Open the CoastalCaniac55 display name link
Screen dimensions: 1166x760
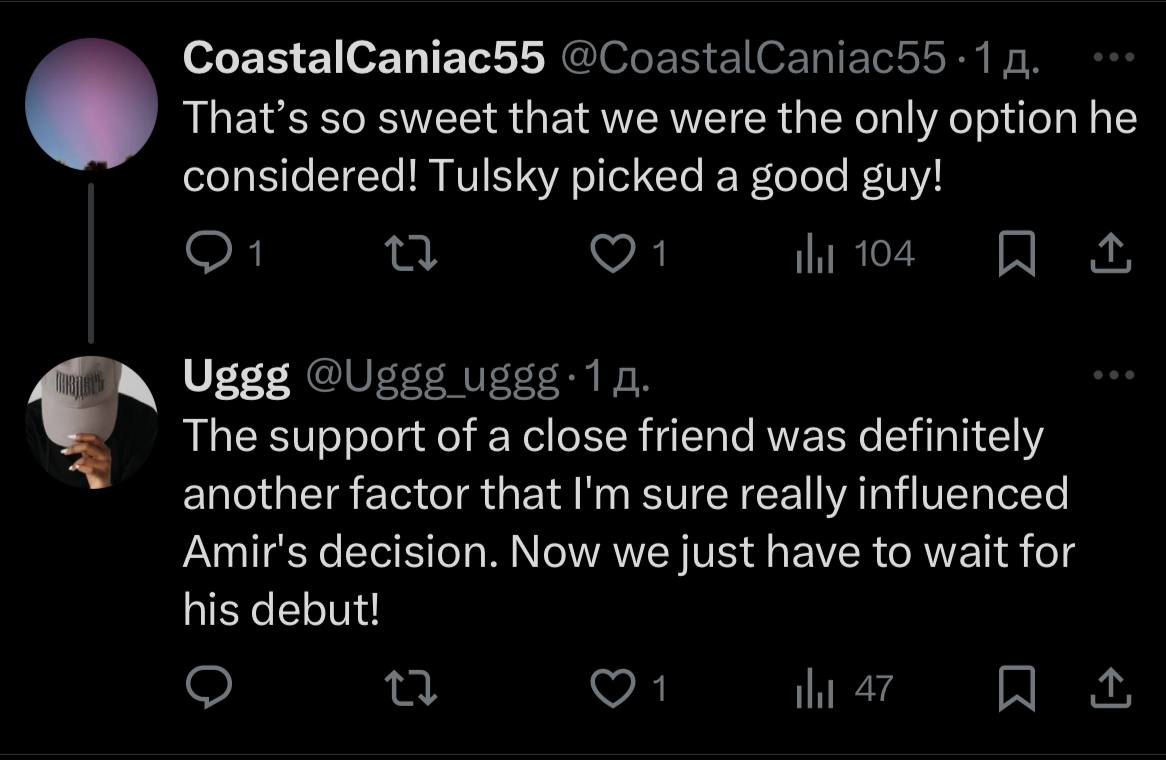(364, 60)
